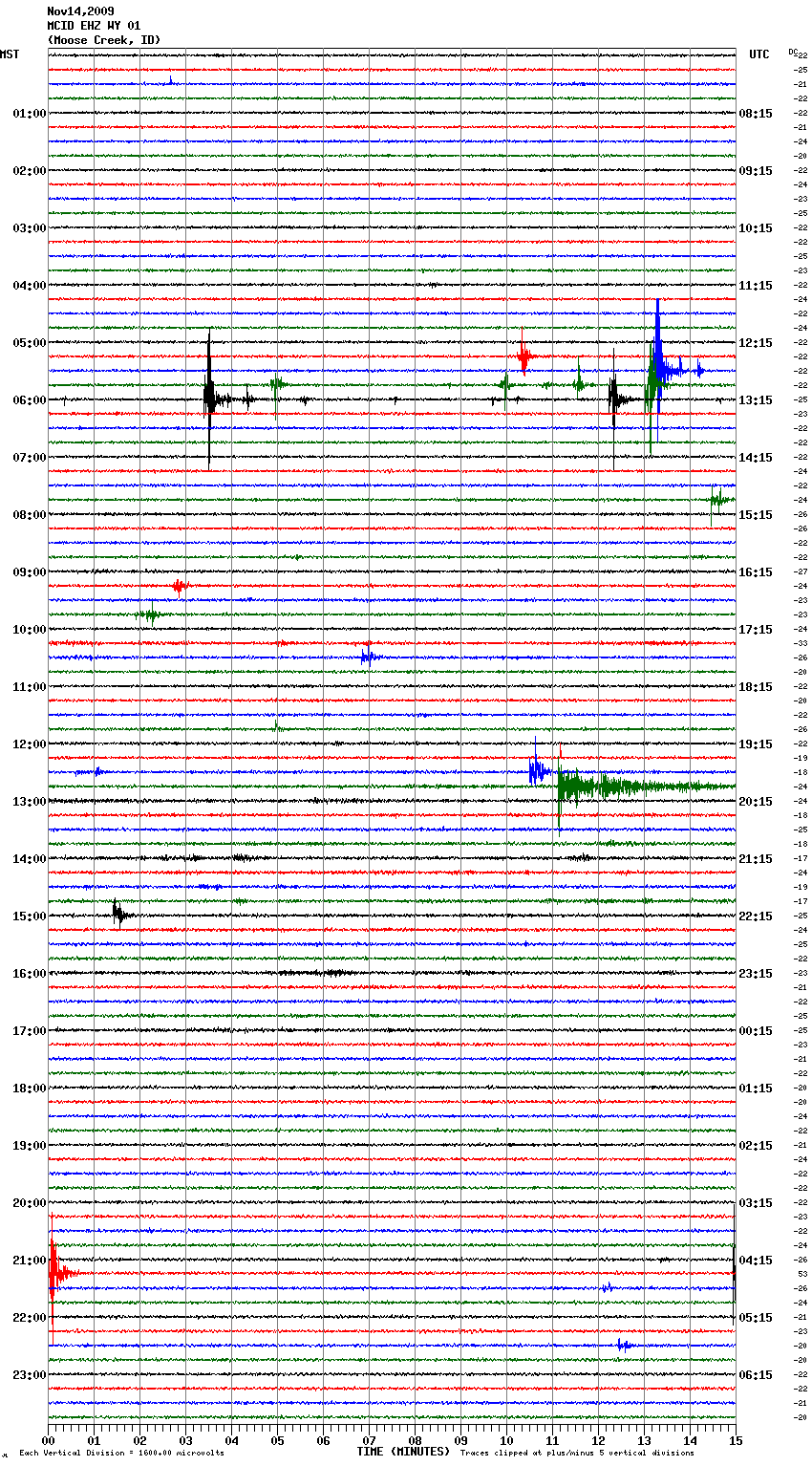Click the (Moose Creek, ID) location label
Image resolution: width=812 pixels, height=1466 pixels.
coord(104,40)
